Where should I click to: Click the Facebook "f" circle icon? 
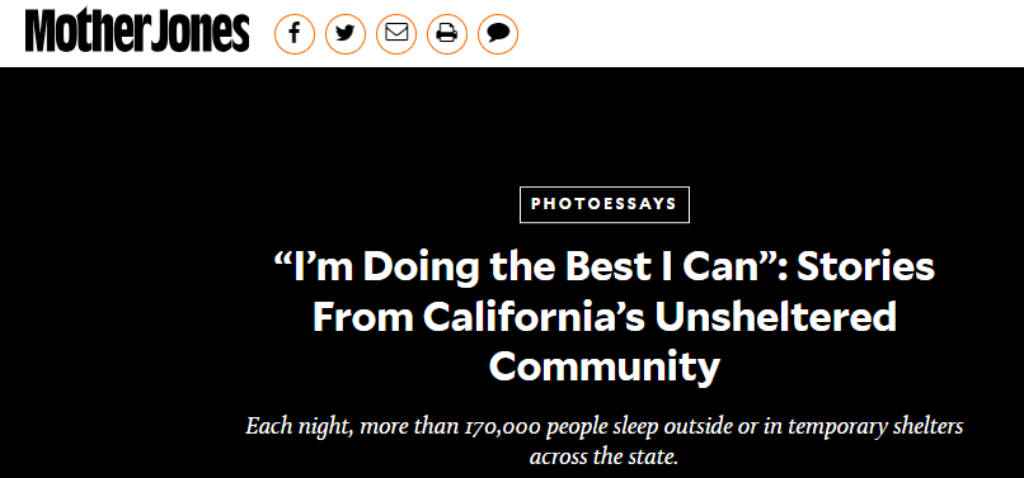(x=294, y=34)
